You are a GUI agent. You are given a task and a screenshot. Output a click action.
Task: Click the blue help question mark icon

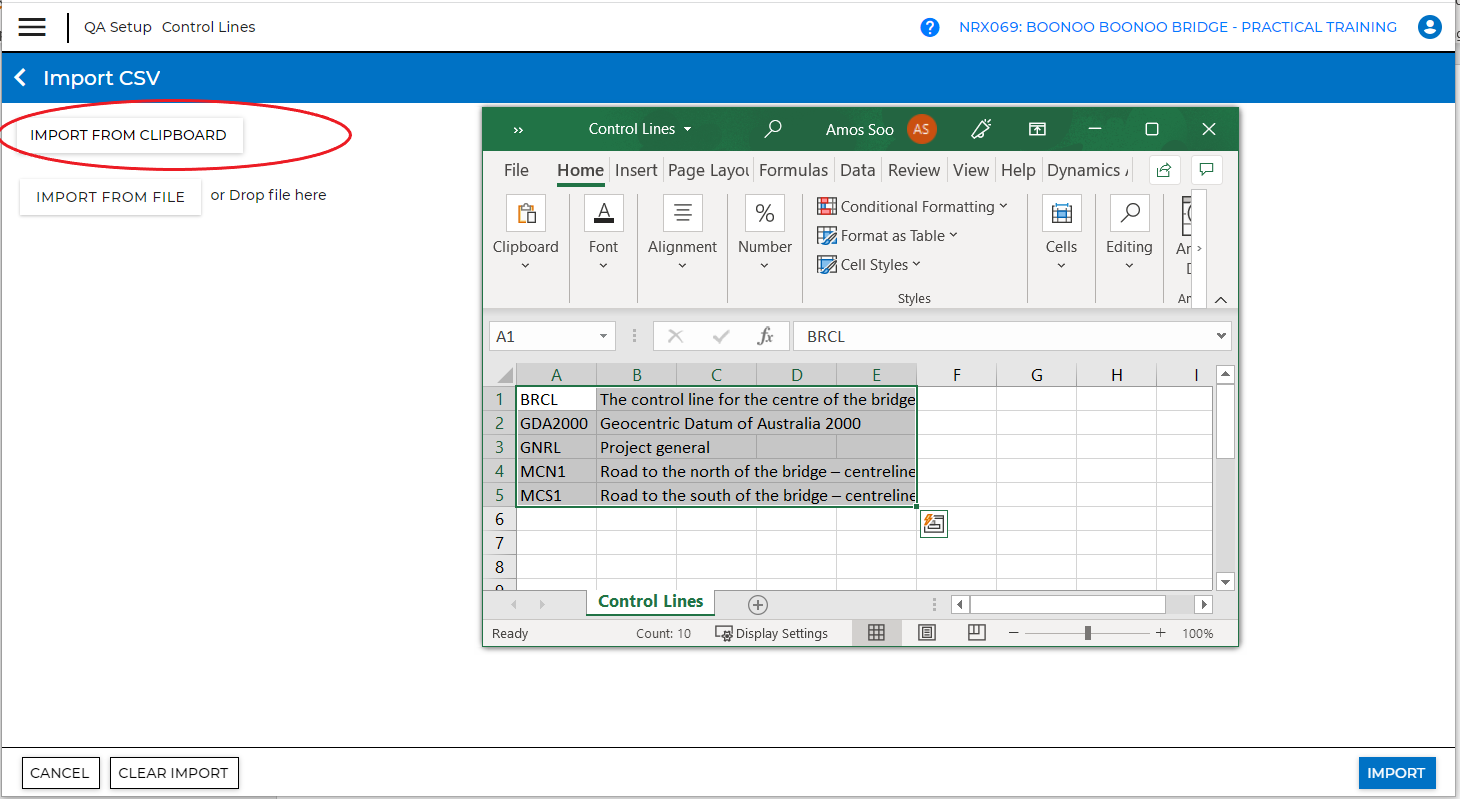930,27
